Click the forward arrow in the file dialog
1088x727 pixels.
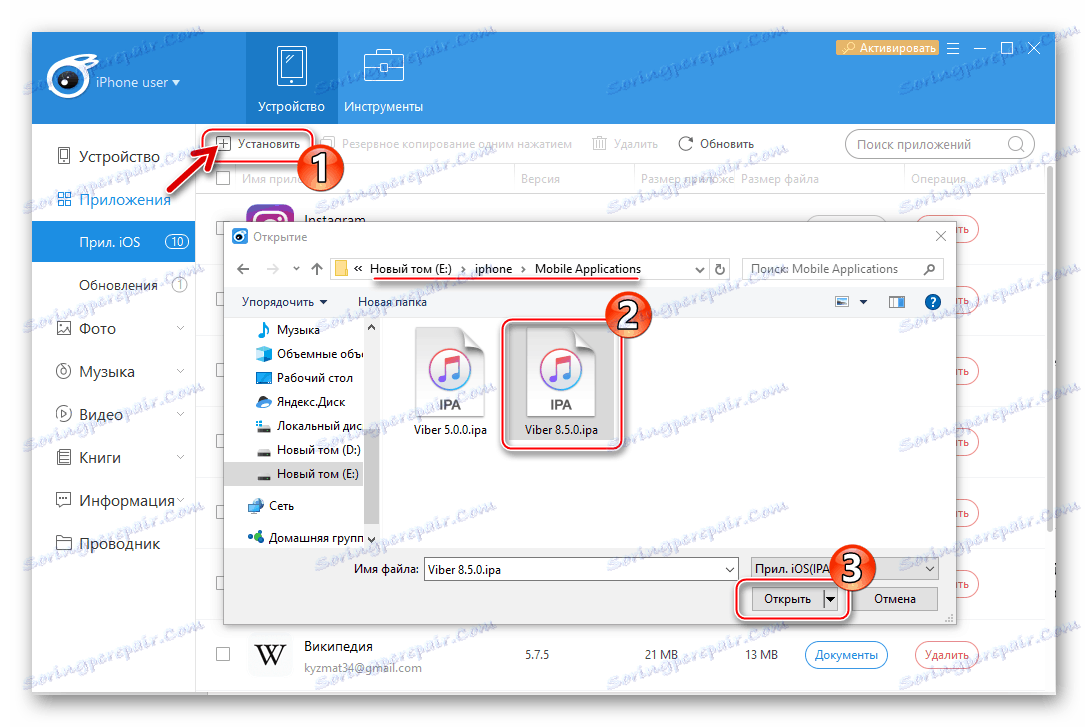tap(273, 269)
